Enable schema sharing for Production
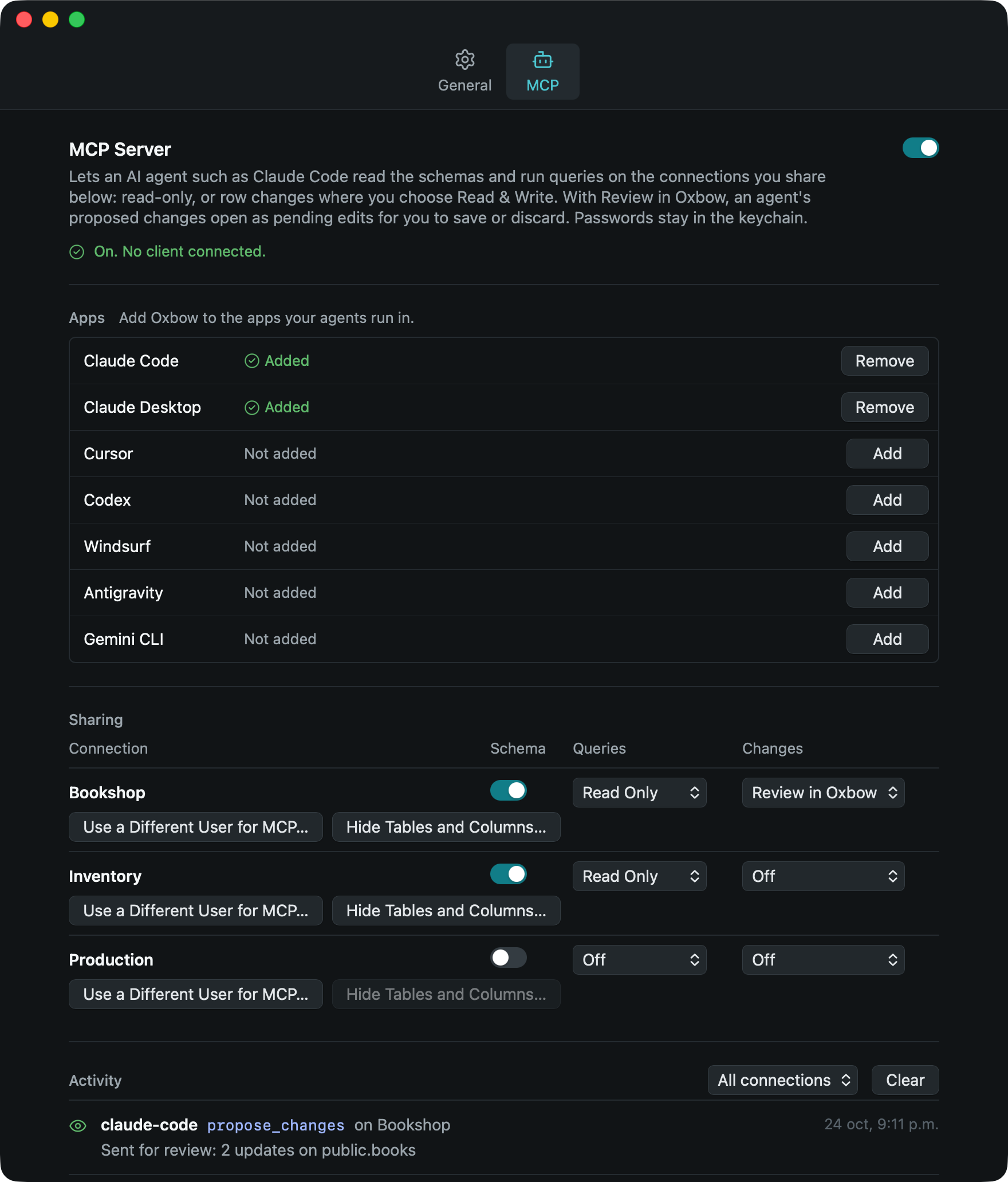 click(x=509, y=958)
